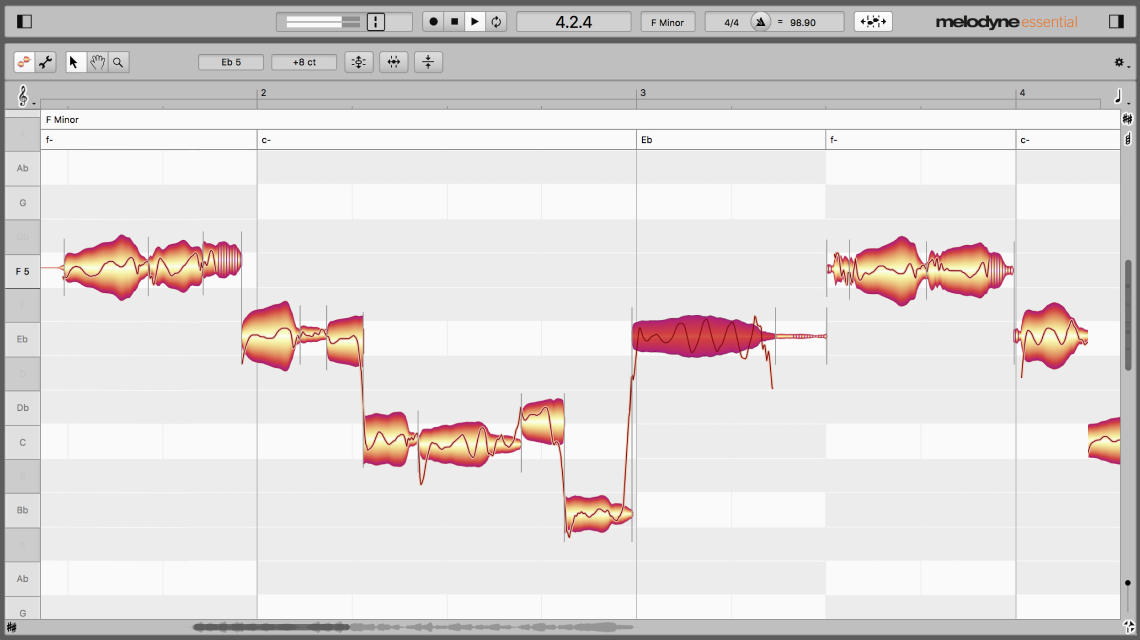Open the note assignment wrench tool
Screen dimensions: 1140x640
(x=46, y=62)
